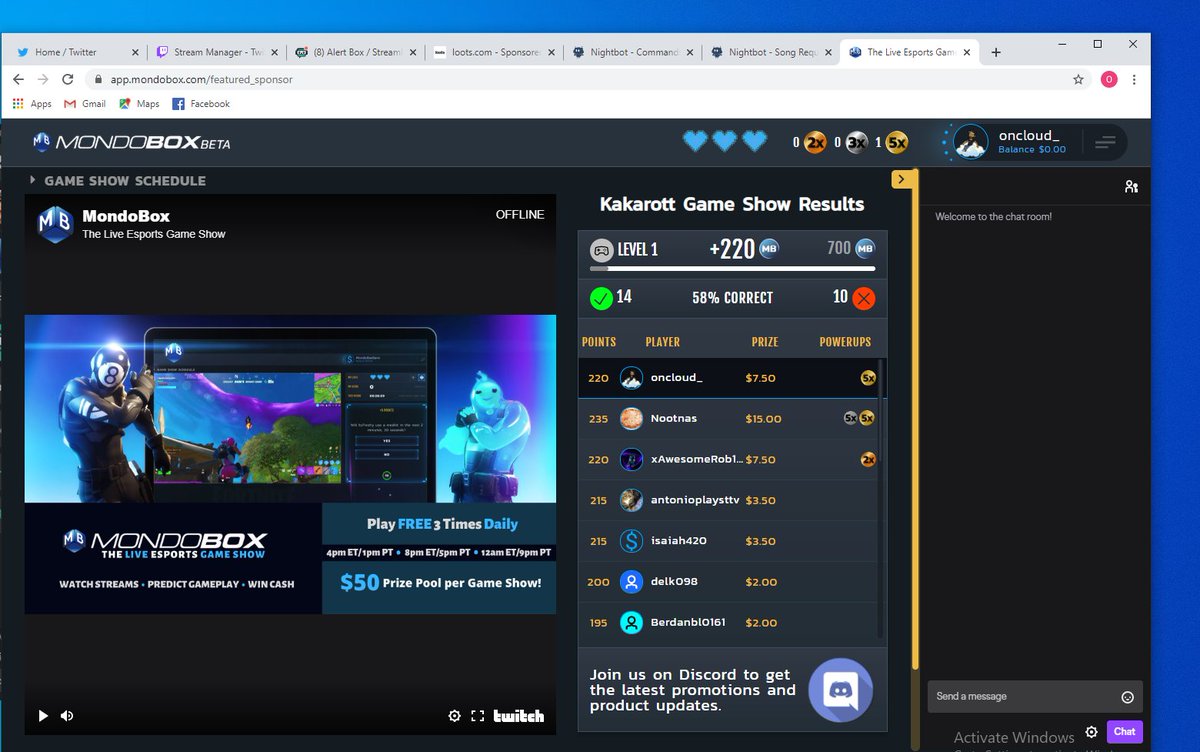
Task: Click the MondoBox sponsor banner image
Action: tap(290, 465)
